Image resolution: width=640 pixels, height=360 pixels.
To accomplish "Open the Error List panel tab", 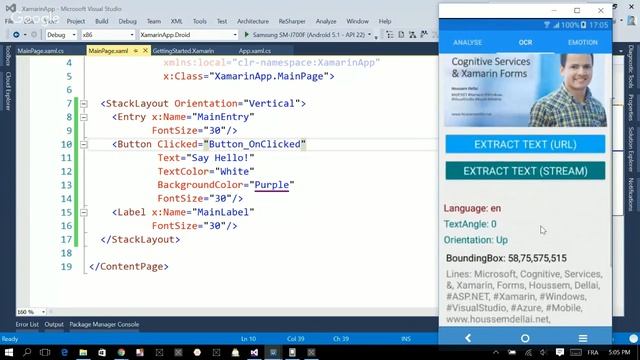I will coord(27,324).
